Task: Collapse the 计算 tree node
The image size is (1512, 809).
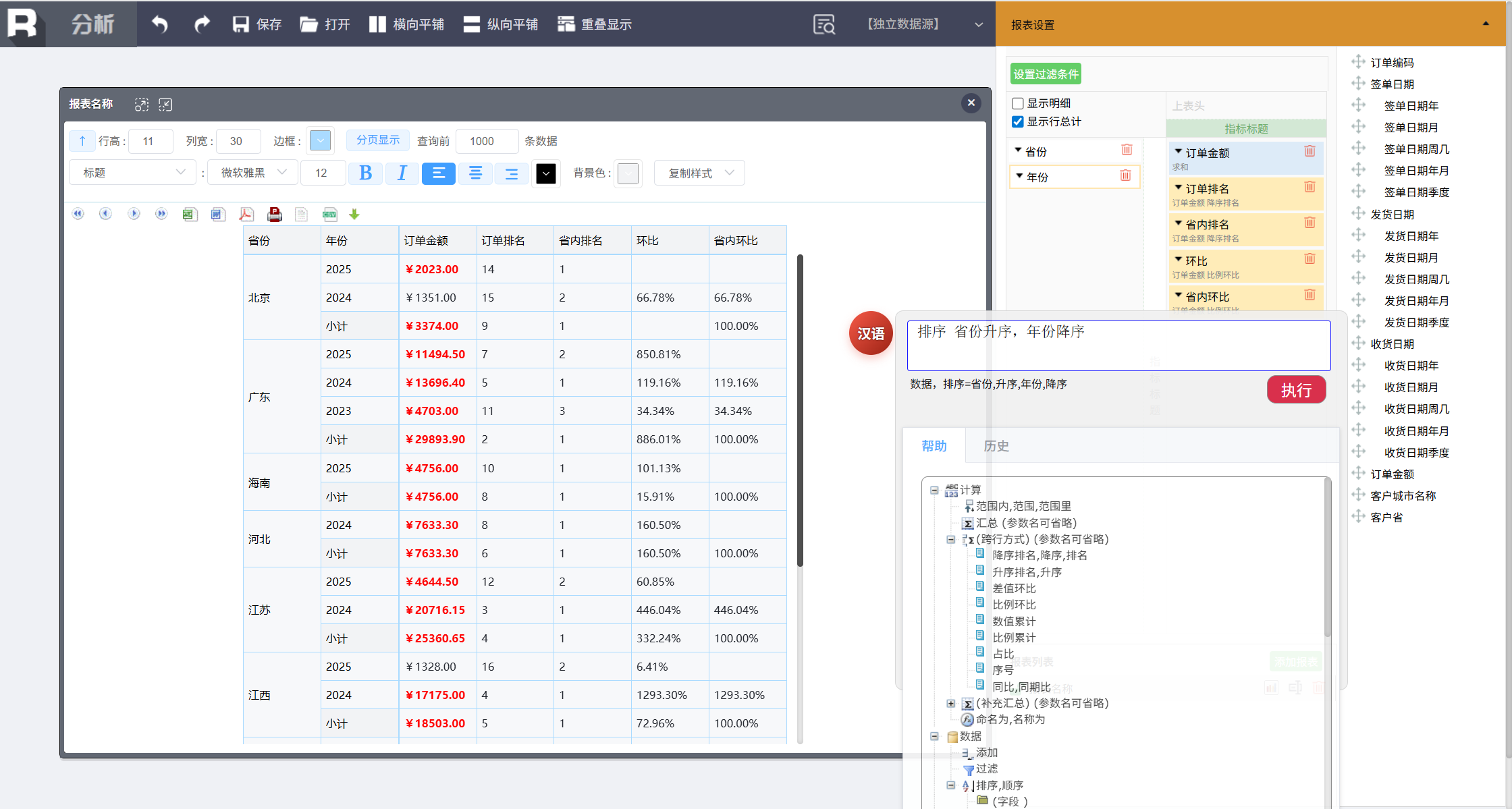Action: point(934,490)
